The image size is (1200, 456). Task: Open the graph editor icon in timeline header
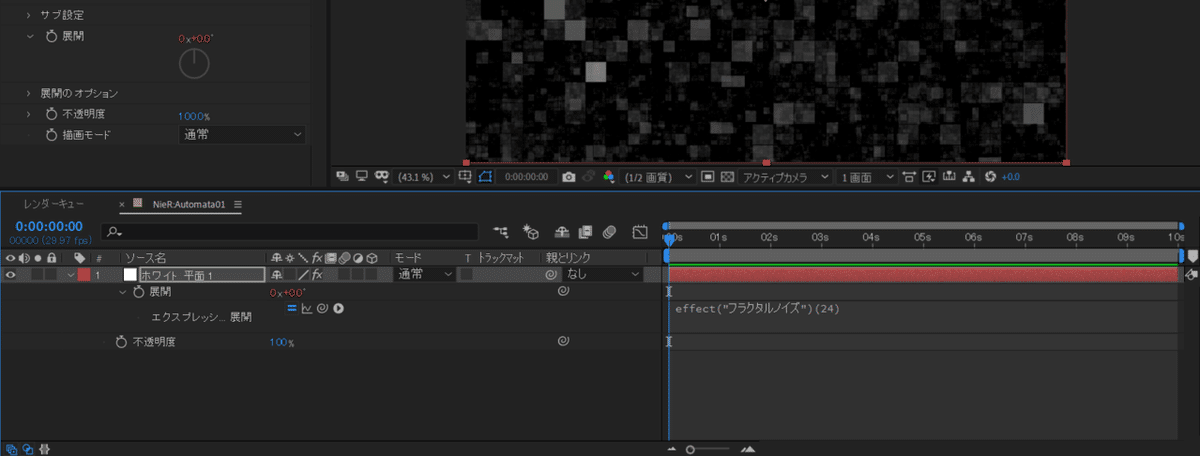click(640, 232)
